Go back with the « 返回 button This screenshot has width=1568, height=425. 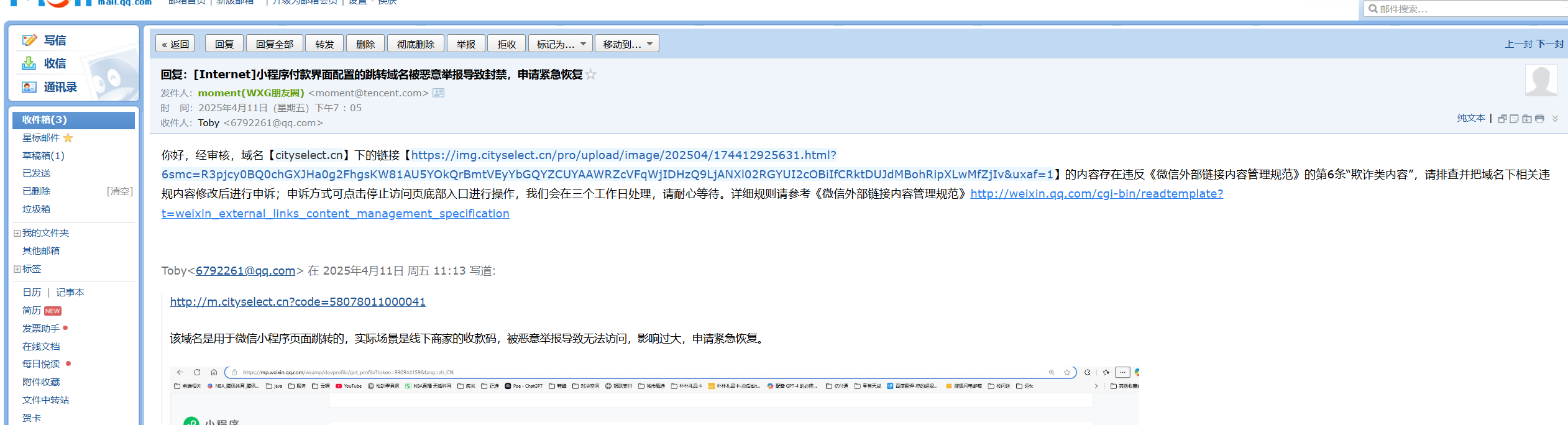[175, 44]
